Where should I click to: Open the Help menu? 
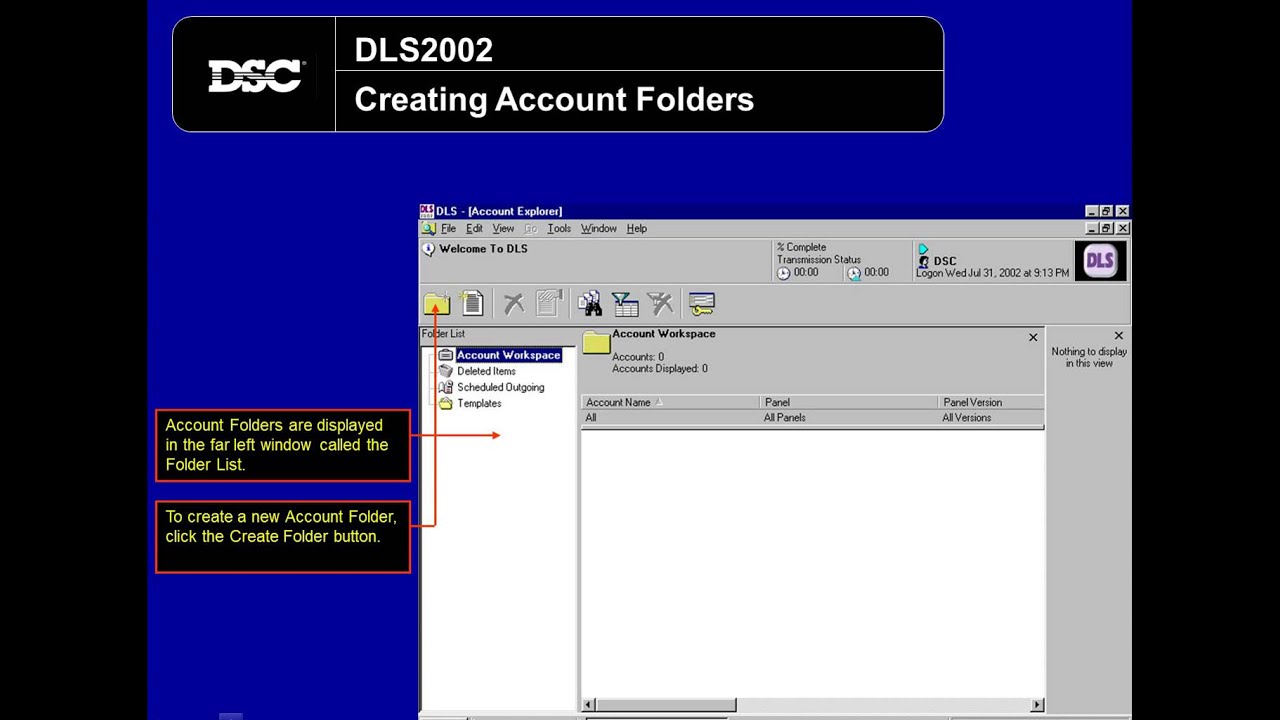coord(637,229)
